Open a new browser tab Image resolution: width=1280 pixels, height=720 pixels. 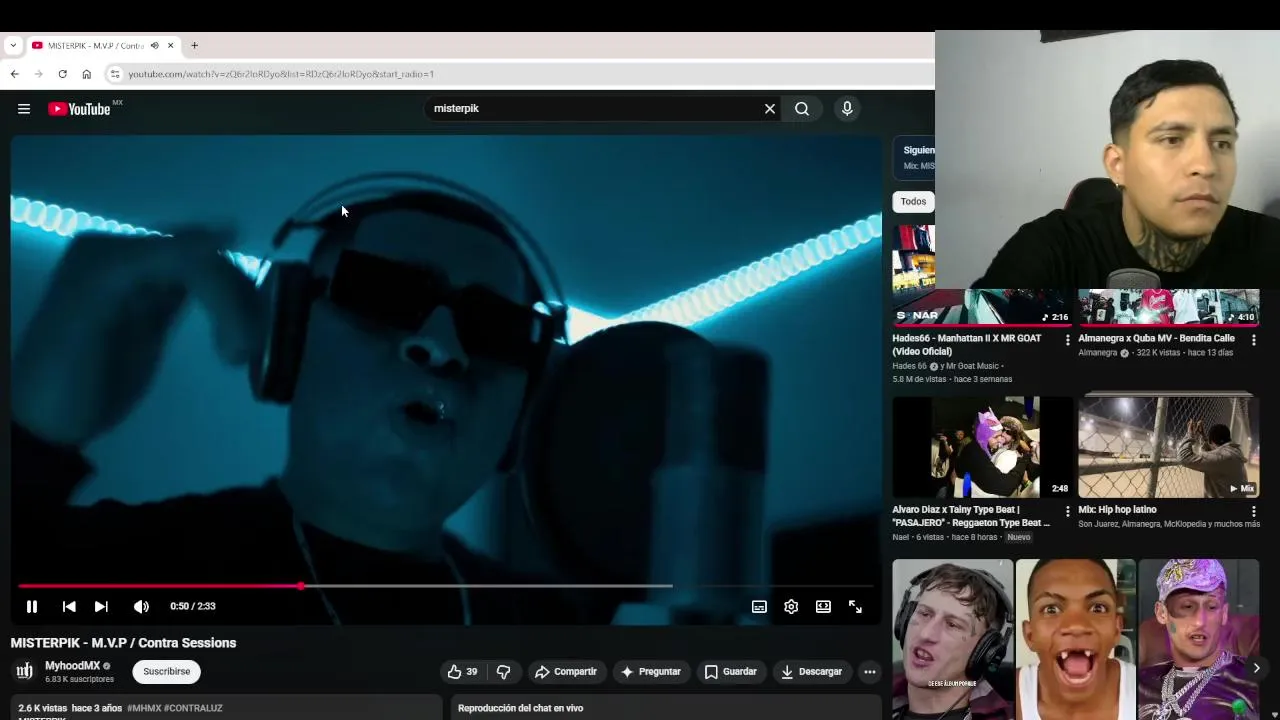(194, 46)
